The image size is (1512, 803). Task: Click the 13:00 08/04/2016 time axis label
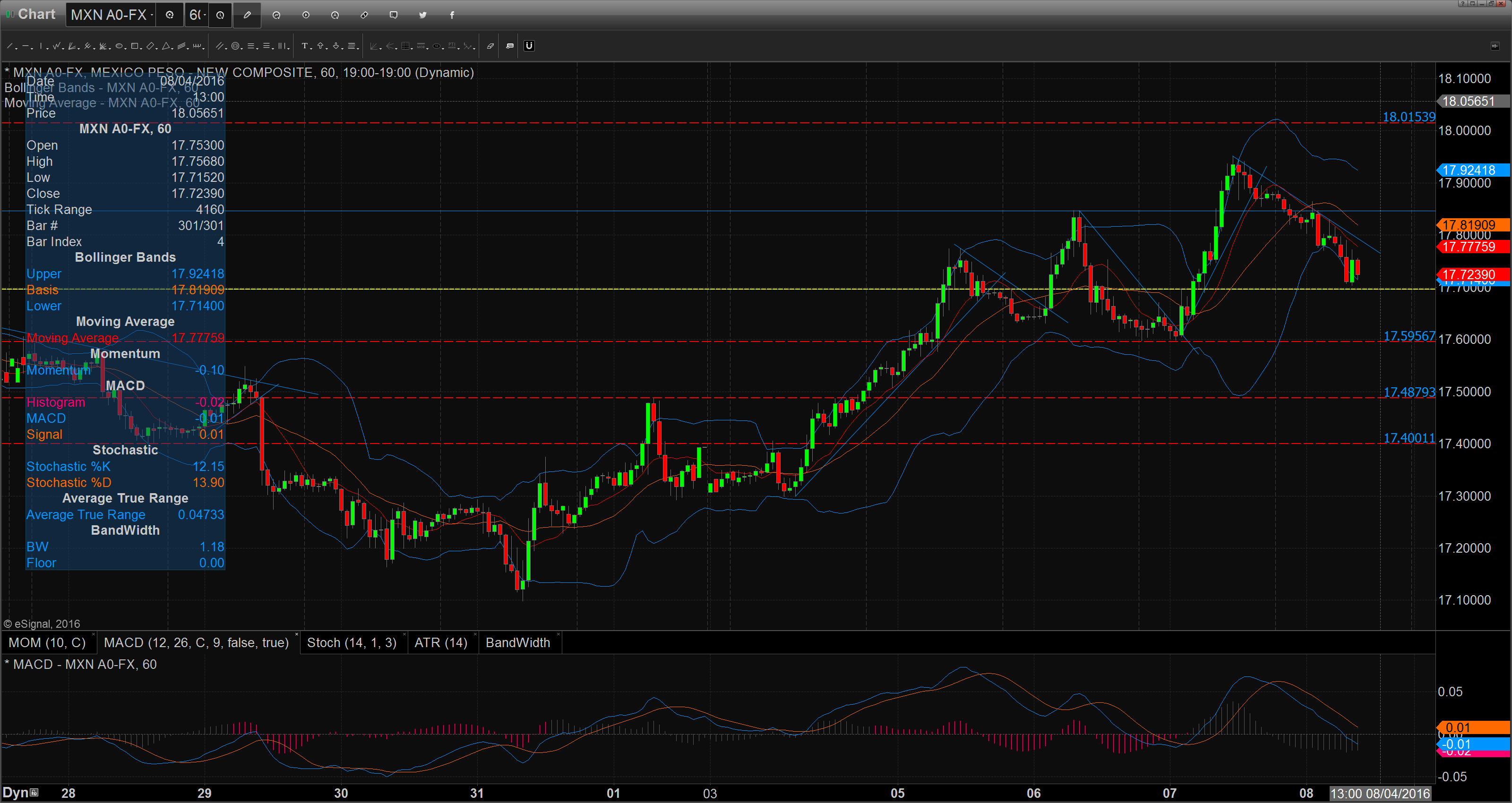click(1380, 794)
